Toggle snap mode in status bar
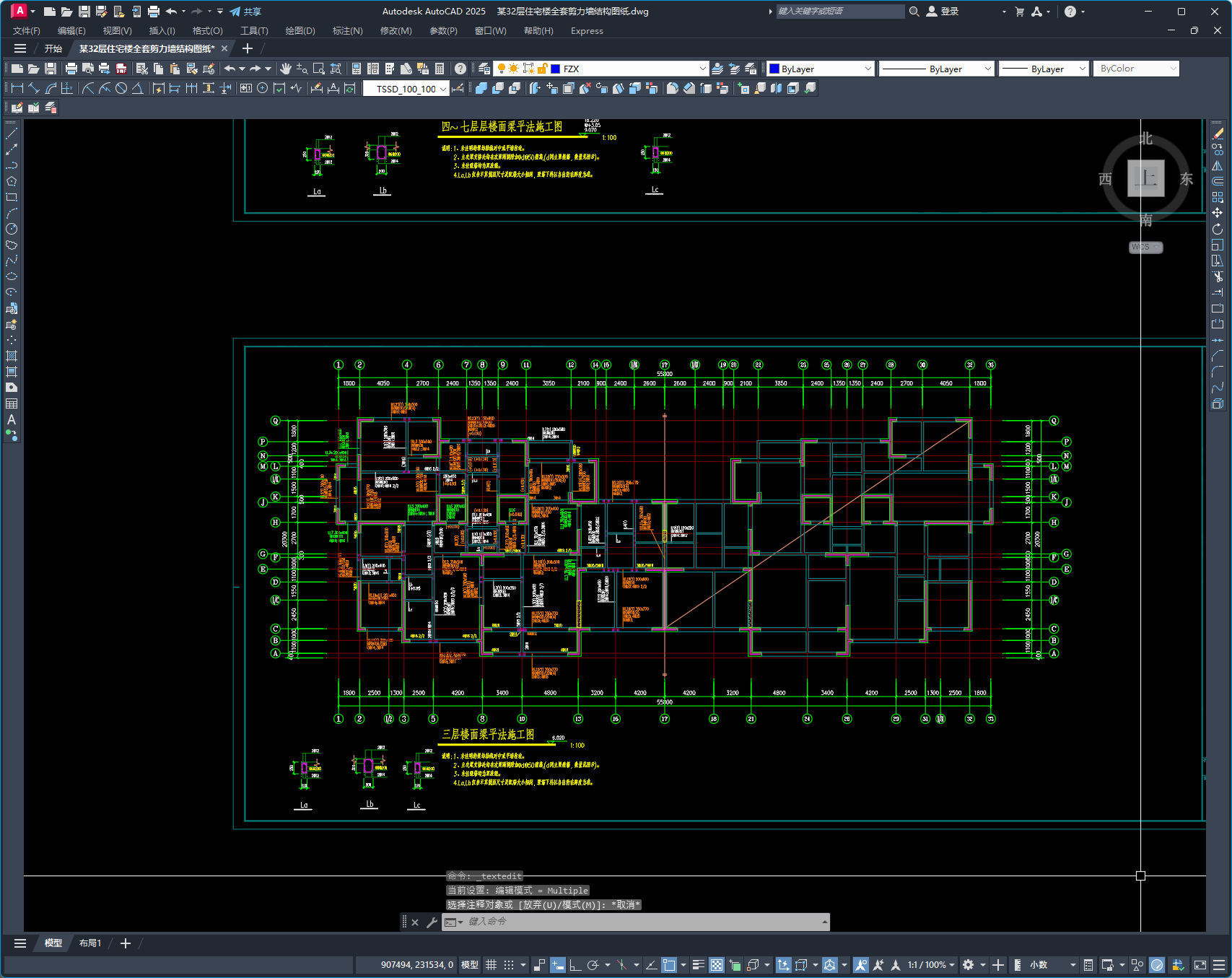Image resolution: width=1232 pixels, height=978 pixels. coord(509,965)
